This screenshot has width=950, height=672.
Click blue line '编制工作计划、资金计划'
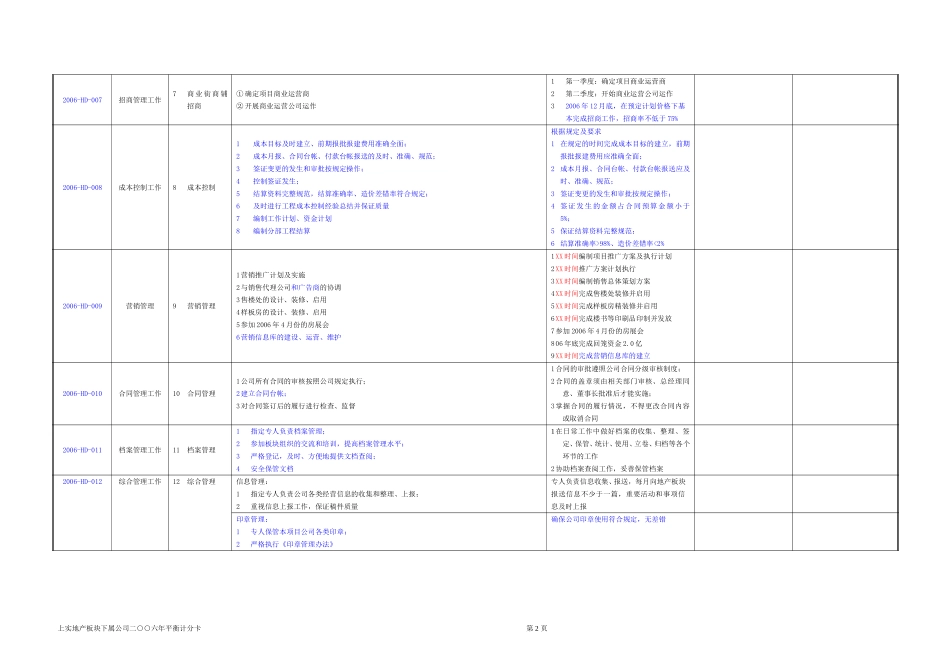tap(292, 219)
